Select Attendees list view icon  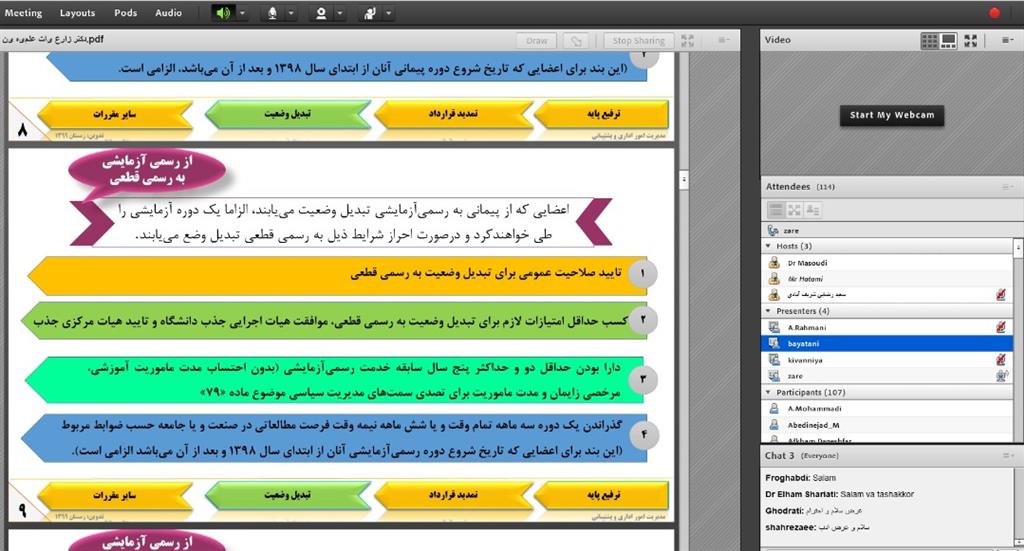[776, 210]
